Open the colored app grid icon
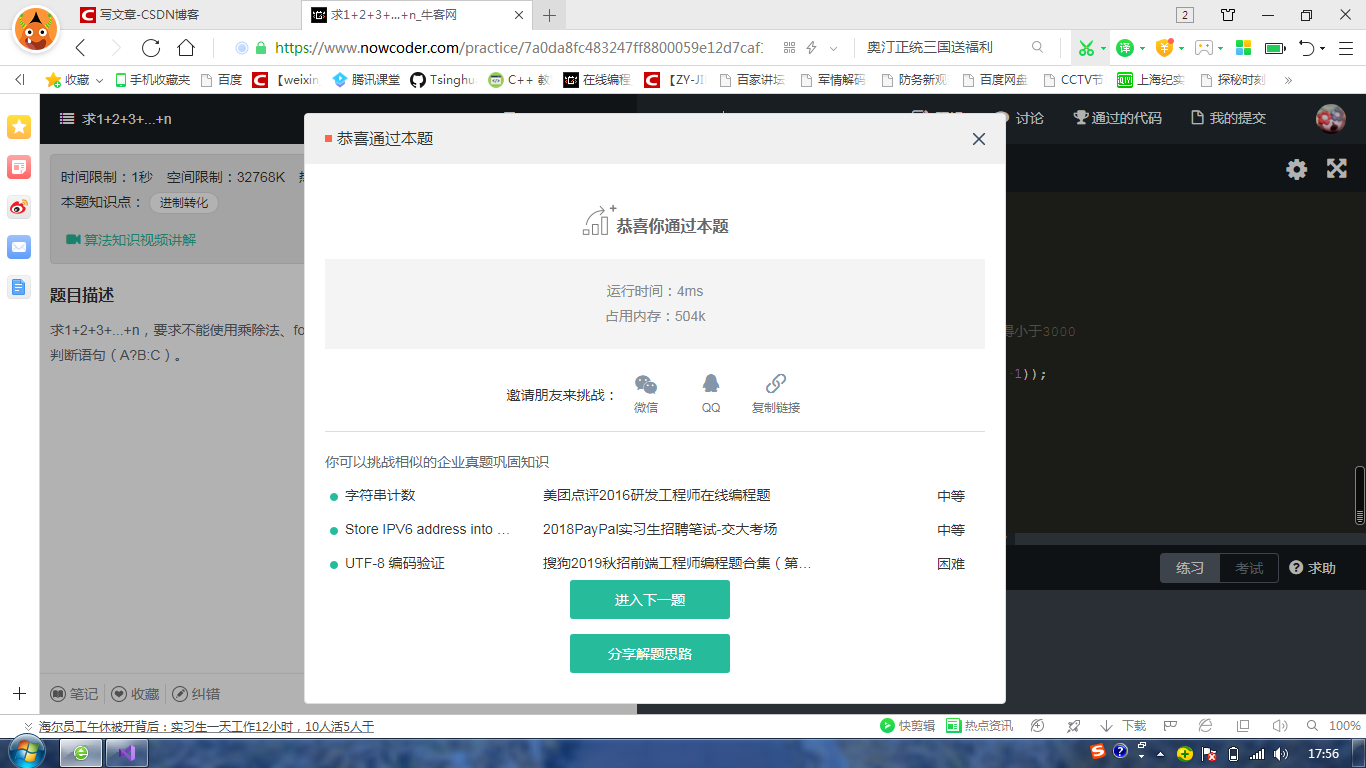Viewport: 1366px width, 768px height. [x=1241, y=47]
